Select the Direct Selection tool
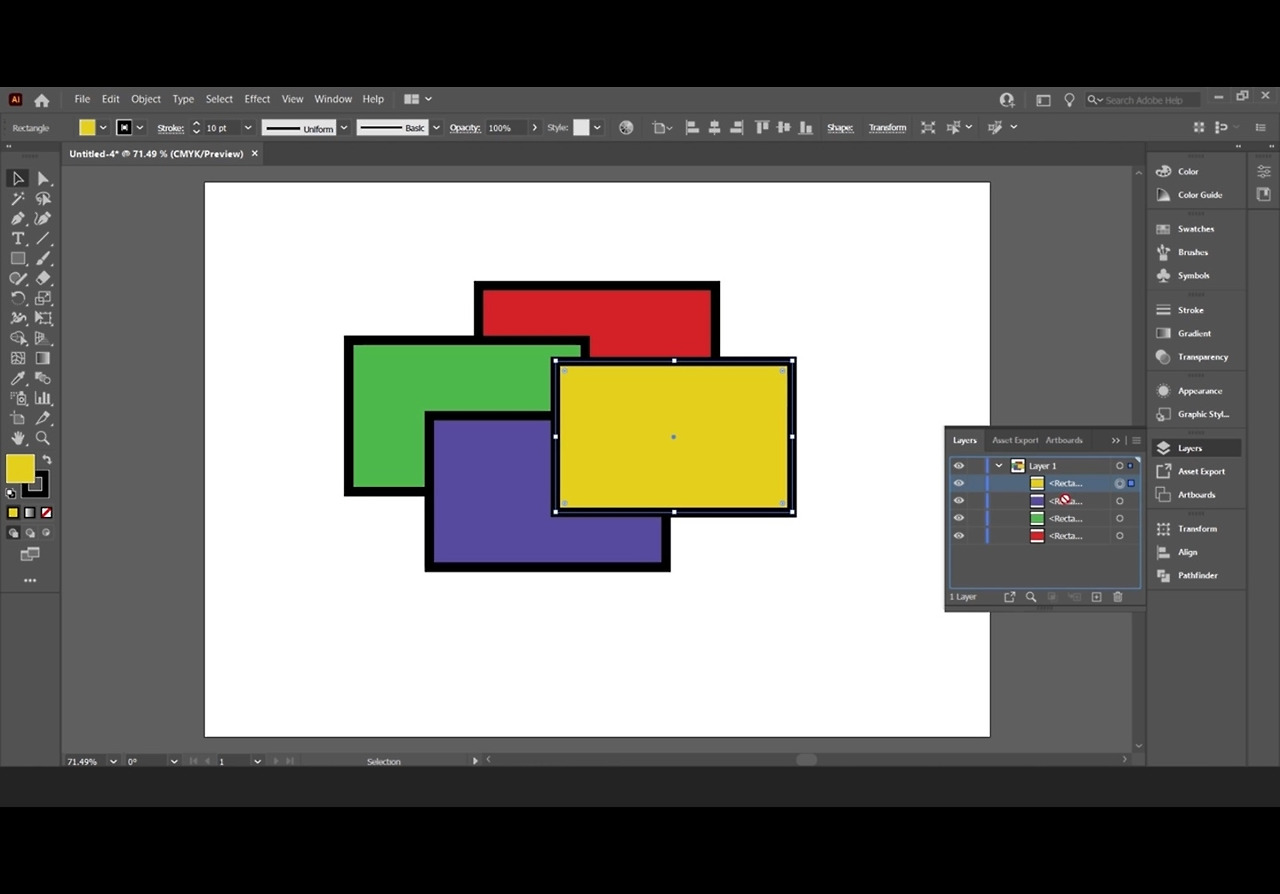This screenshot has height=894, width=1280. (x=43, y=178)
